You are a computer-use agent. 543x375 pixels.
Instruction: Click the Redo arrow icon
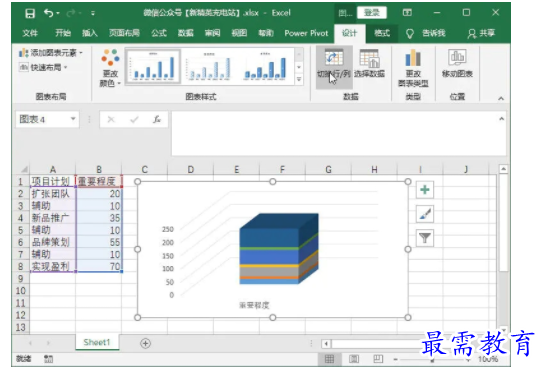click(71, 13)
